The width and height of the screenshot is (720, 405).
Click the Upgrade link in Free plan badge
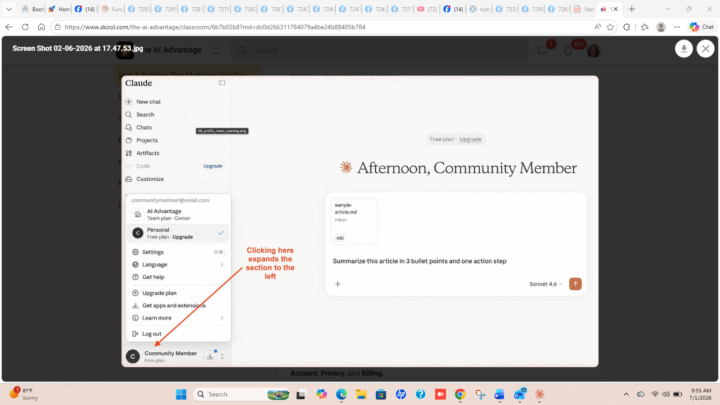tap(471, 139)
